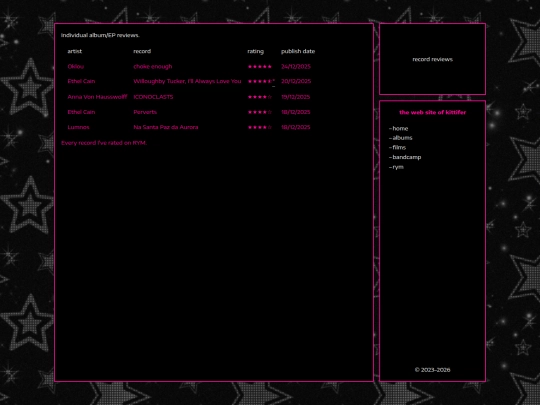This screenshot has height=405, width=540.
Task: Click the star rating in the Perverts row
Action: pyautogui.click(x=260, y=112)
